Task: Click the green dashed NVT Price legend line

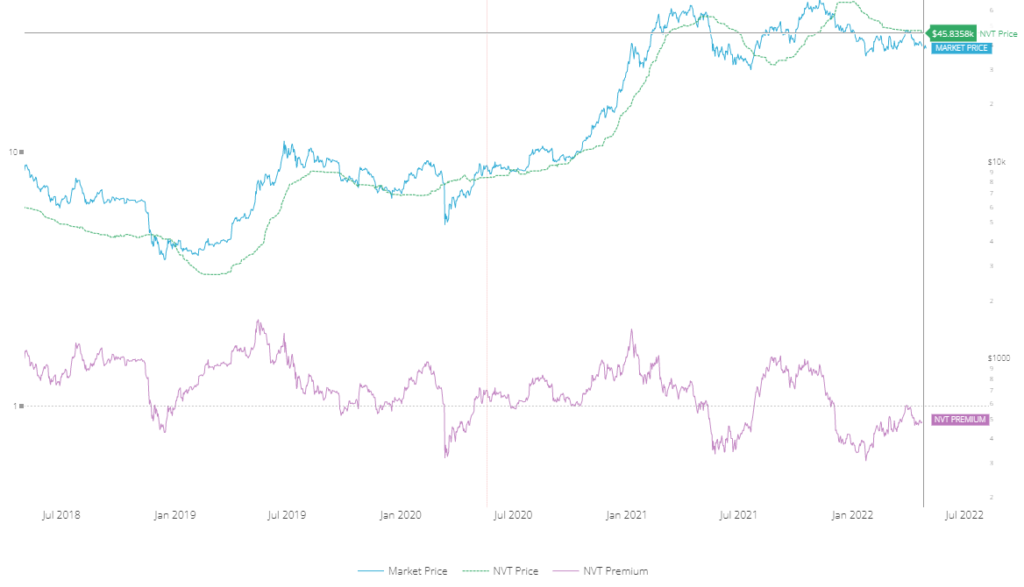Action: point(471,571)
